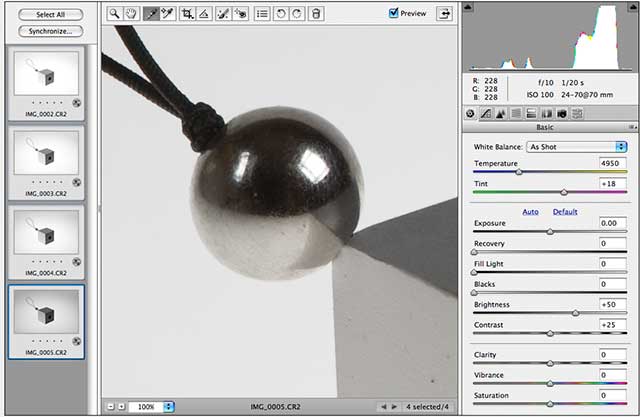Select the IMG_0003.CR2 thumbnail
Image resolution: width=640 pixels, height=417 pixels.
[46, 163]
